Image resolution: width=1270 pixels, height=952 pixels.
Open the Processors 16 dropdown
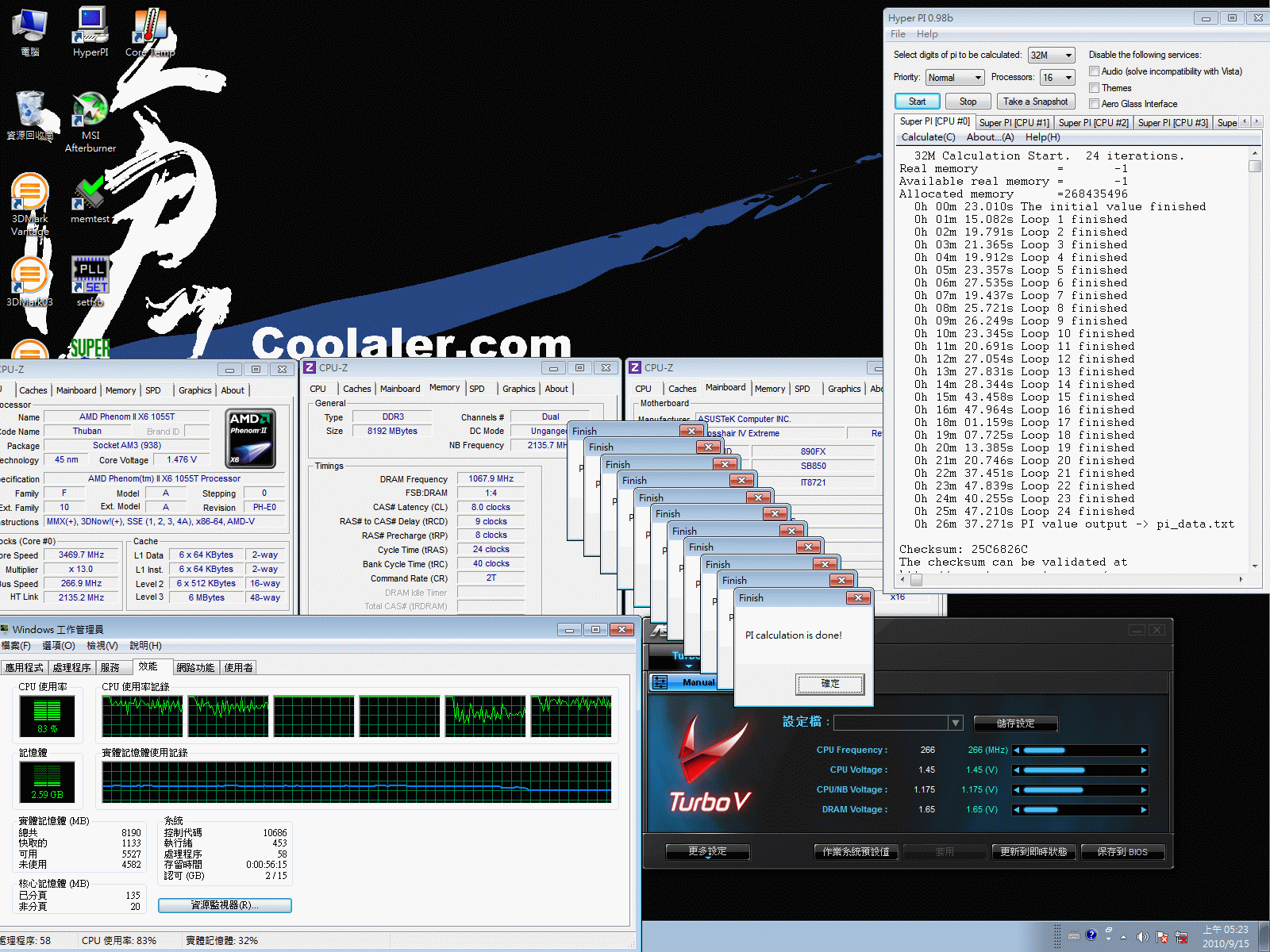[x=1057, y=78]
